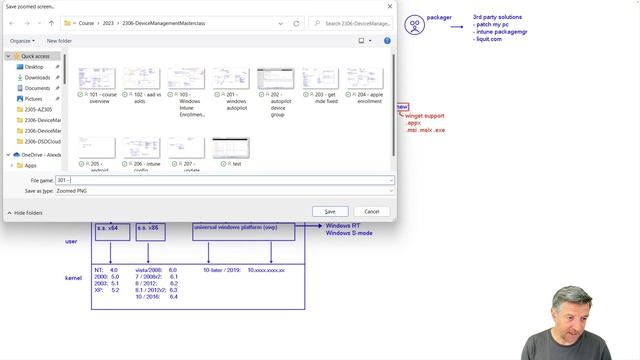
Task: Expand the Apps folder under OneDrive
Action: click(12, 165)
